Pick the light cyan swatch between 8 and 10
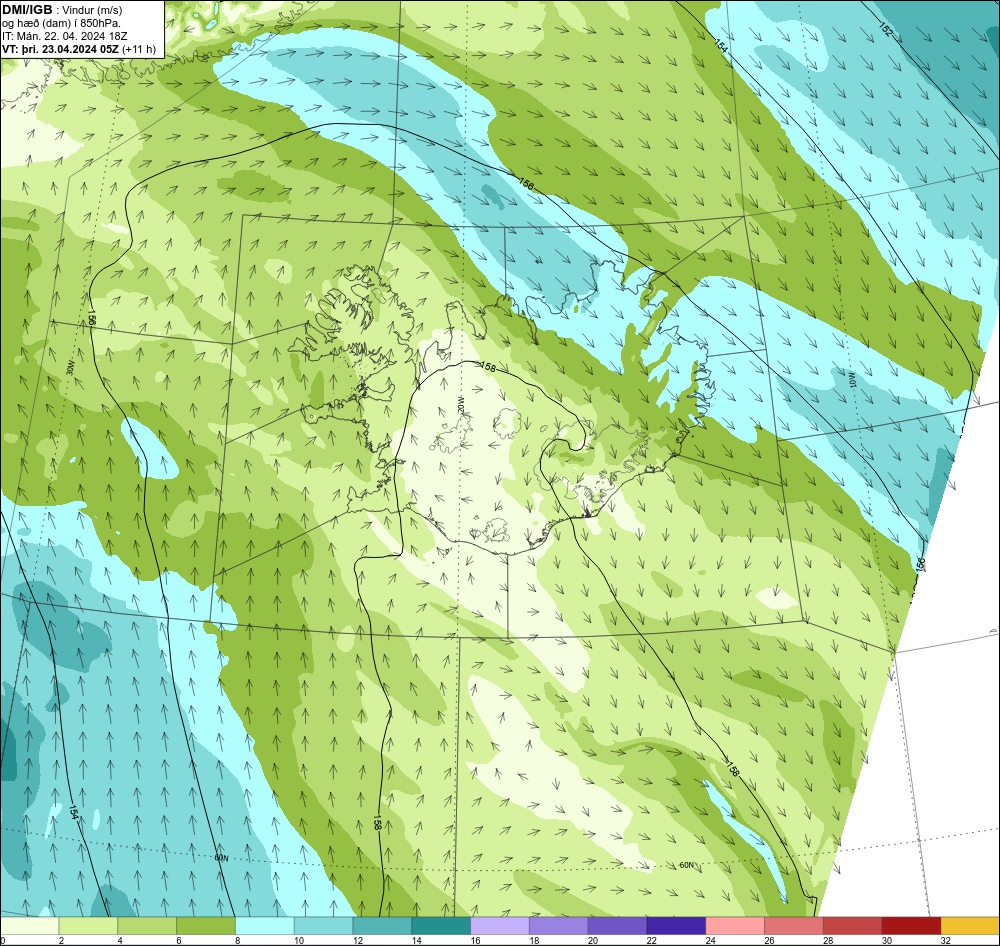 [x=265, y=925]
